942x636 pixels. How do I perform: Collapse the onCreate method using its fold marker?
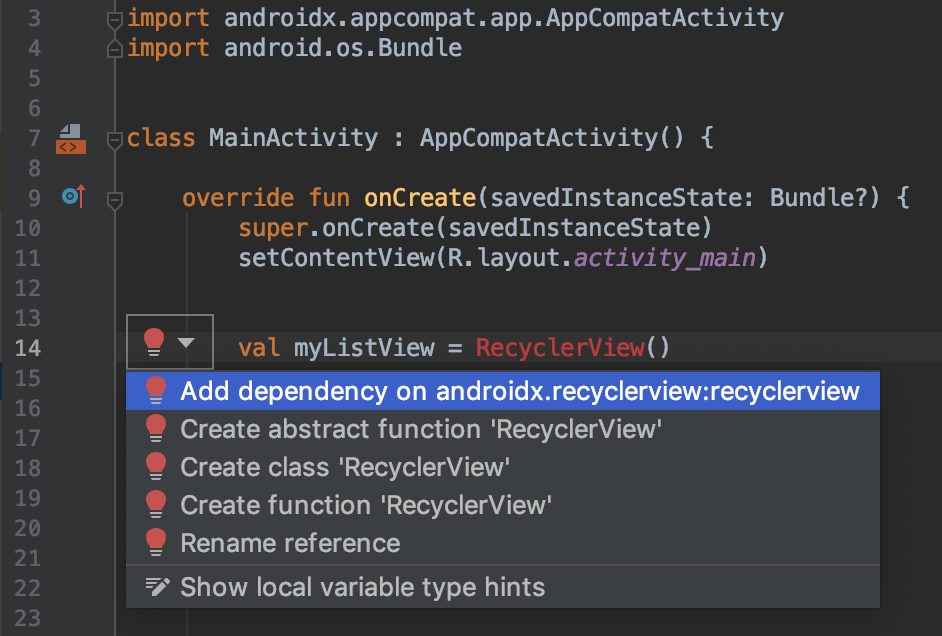113,197
